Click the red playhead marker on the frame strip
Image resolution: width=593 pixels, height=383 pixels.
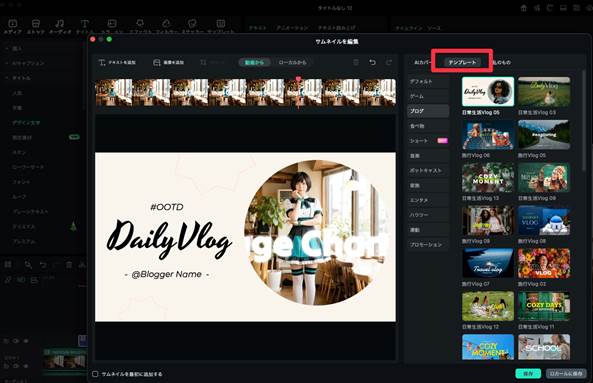point(298,79)
